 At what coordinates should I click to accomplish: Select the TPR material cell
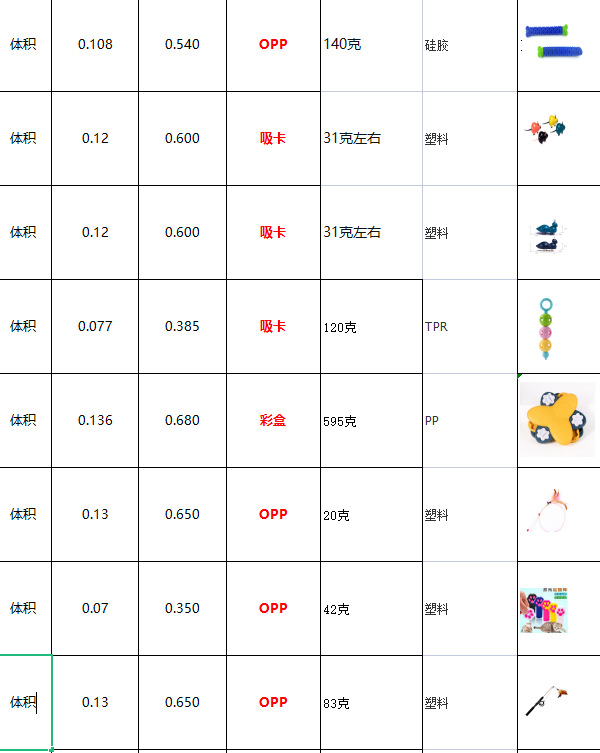(470, 327)
